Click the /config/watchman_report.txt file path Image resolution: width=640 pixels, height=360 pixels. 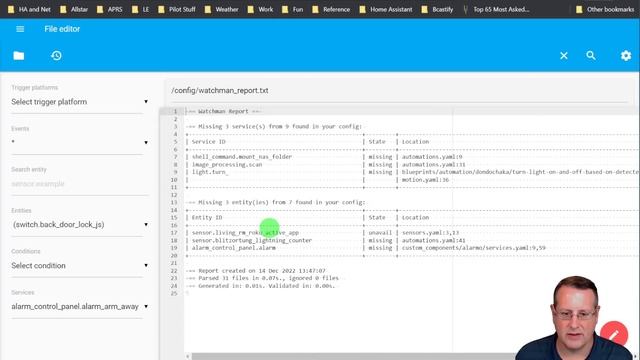tap(220, 91)
